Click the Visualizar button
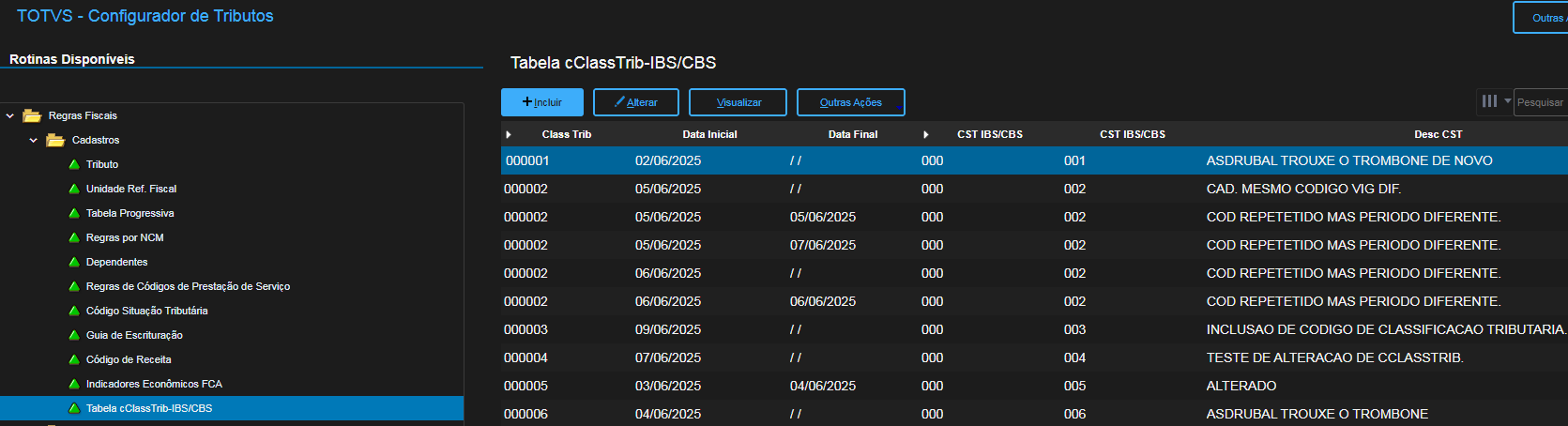The height and width of the screenshot is (426, 1568). pos(738,102)
